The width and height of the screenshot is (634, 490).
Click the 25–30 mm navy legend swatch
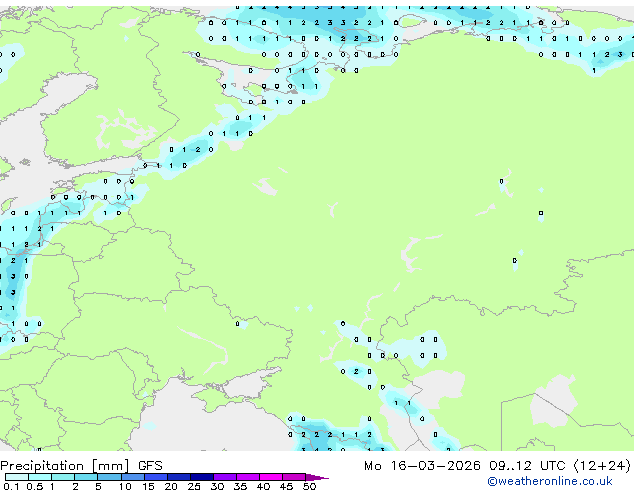click(x=202, y=477)
